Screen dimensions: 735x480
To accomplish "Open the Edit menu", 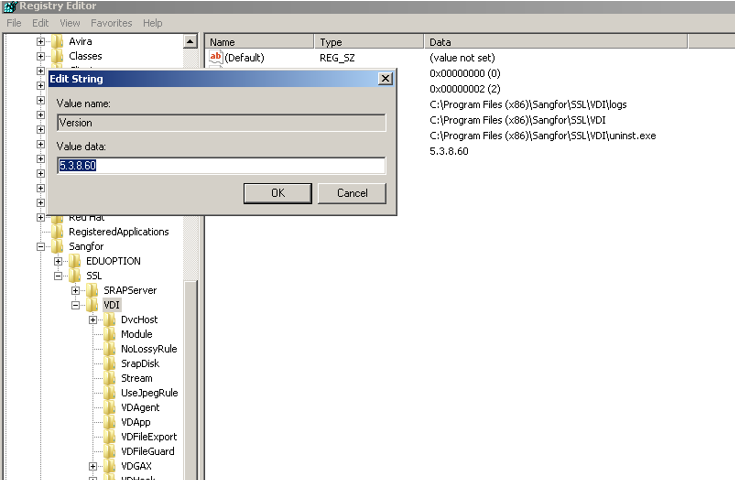I will (40, 23).
